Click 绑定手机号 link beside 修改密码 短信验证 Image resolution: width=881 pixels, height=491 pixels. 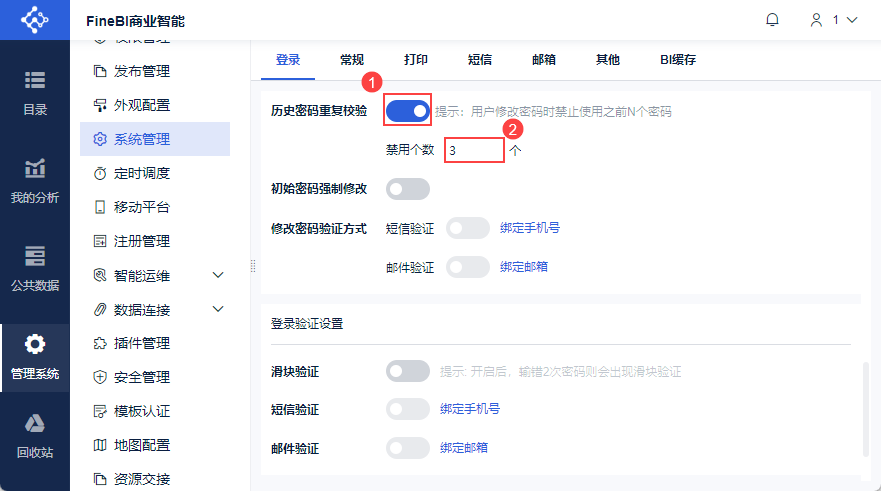(530, 228)
